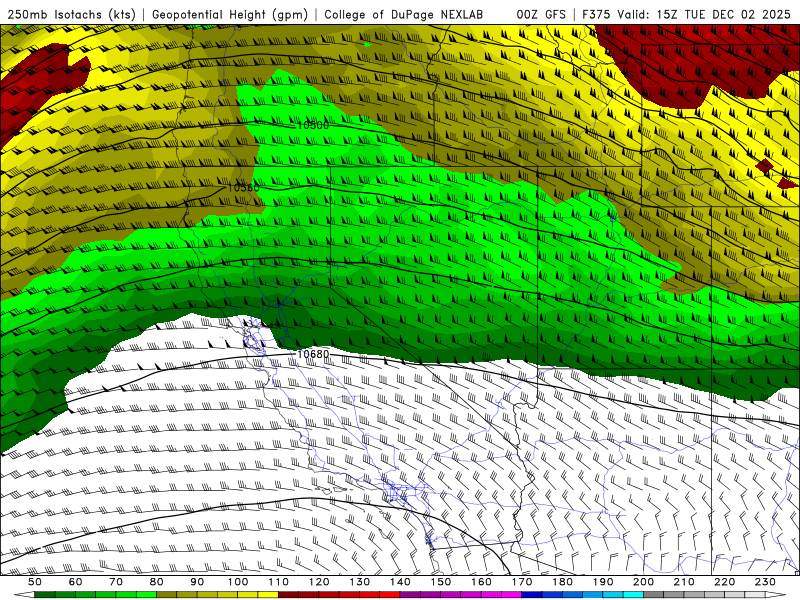The width and height of the screenshot is (800, 600).
Task: Click the 220 value on the color scale
Action: pos(724,582)
